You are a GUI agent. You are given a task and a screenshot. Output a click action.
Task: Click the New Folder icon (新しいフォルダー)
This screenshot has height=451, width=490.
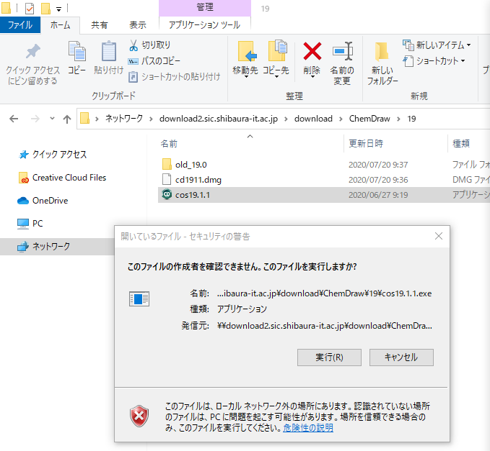point(382,52)
